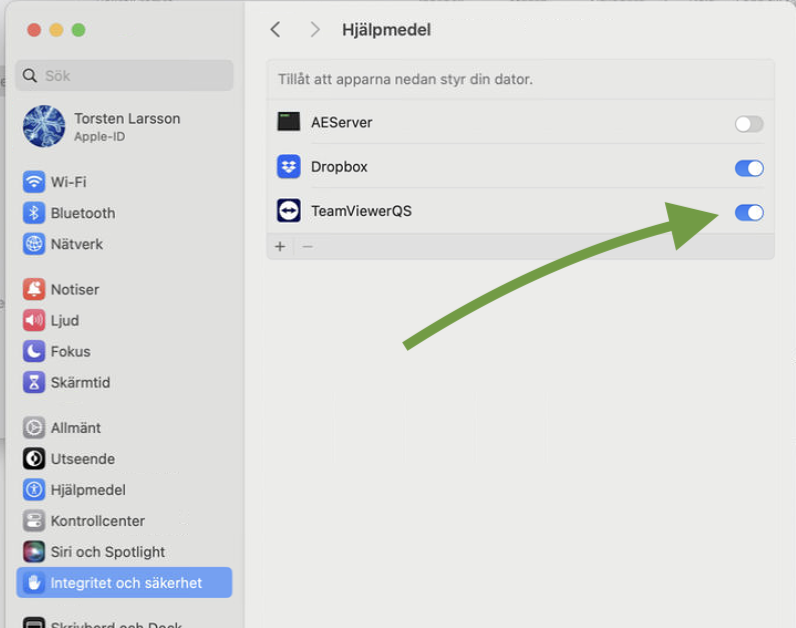Click the green zoom window button

pos(79,30)
